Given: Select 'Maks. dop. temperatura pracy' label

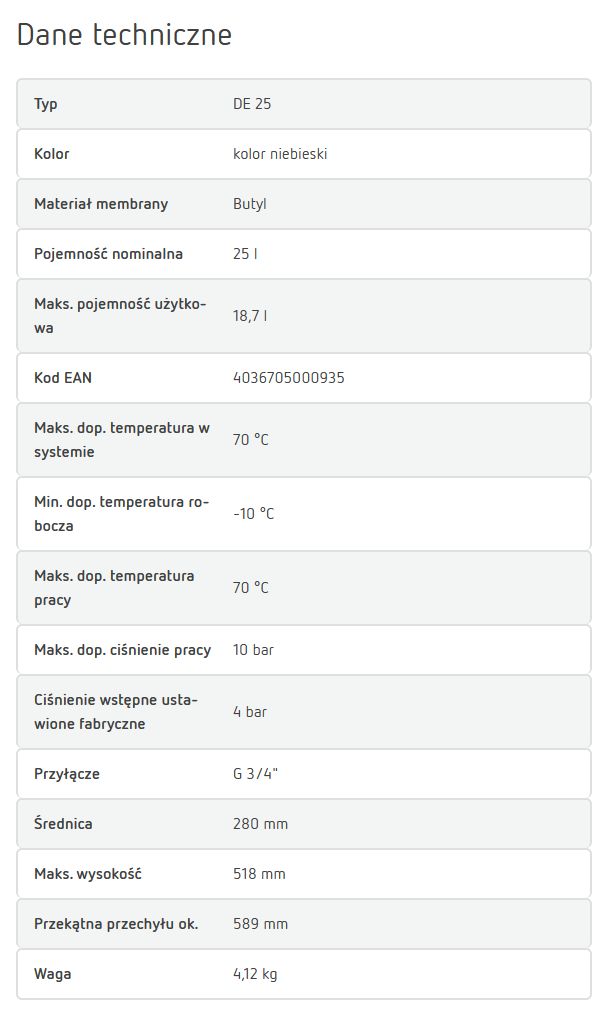Looking at the screenshot, I should pos(114,588).
